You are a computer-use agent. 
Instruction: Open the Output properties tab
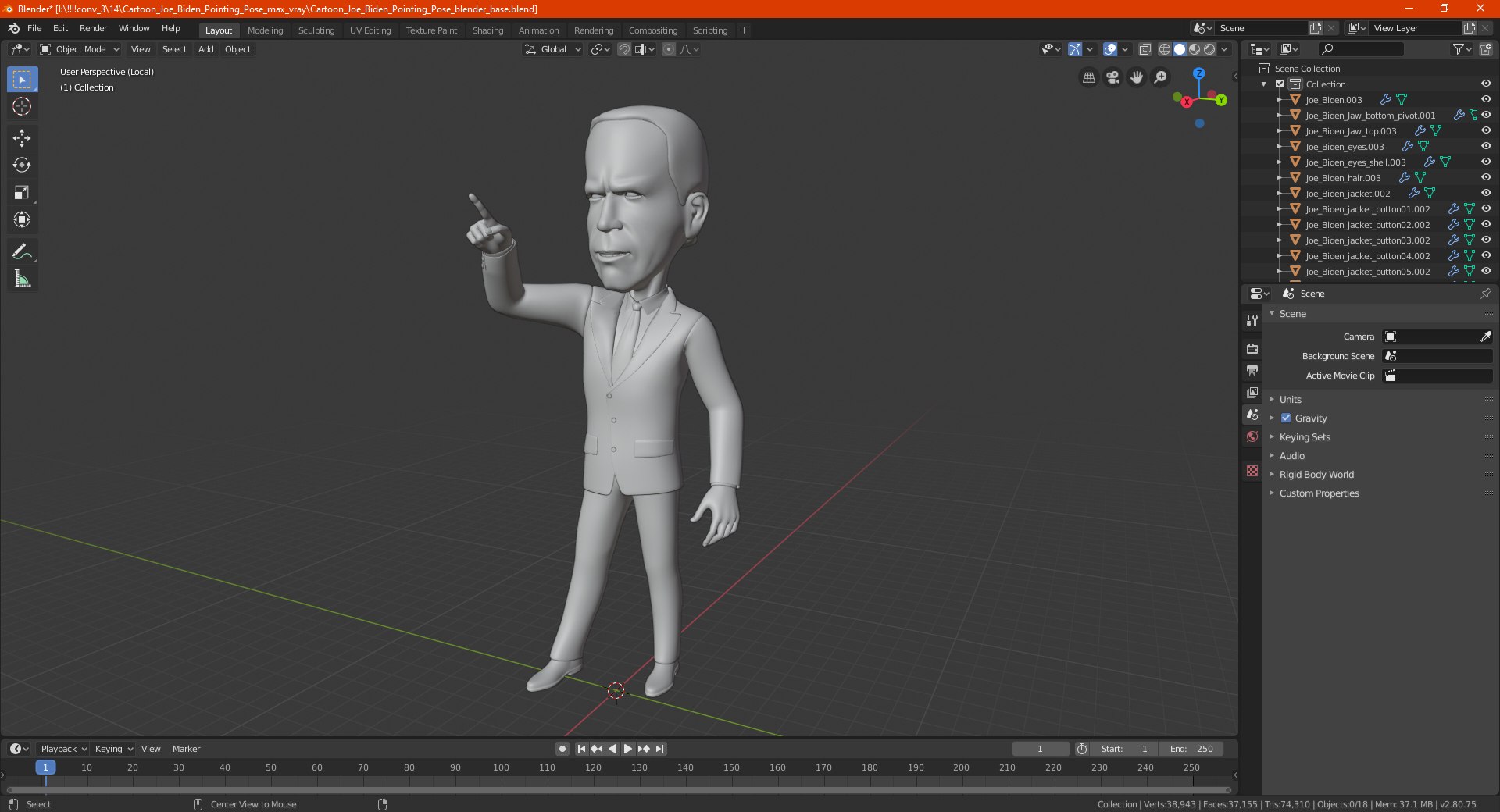click(x=1252, y=370)
